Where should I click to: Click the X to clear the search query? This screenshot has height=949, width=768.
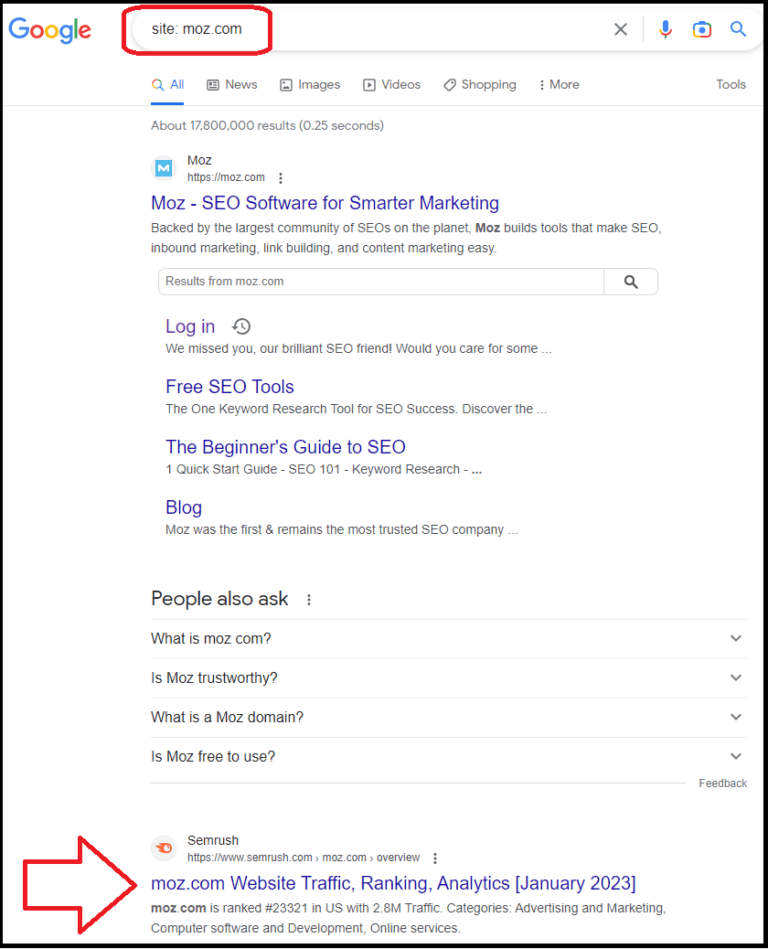coord(620,29)
